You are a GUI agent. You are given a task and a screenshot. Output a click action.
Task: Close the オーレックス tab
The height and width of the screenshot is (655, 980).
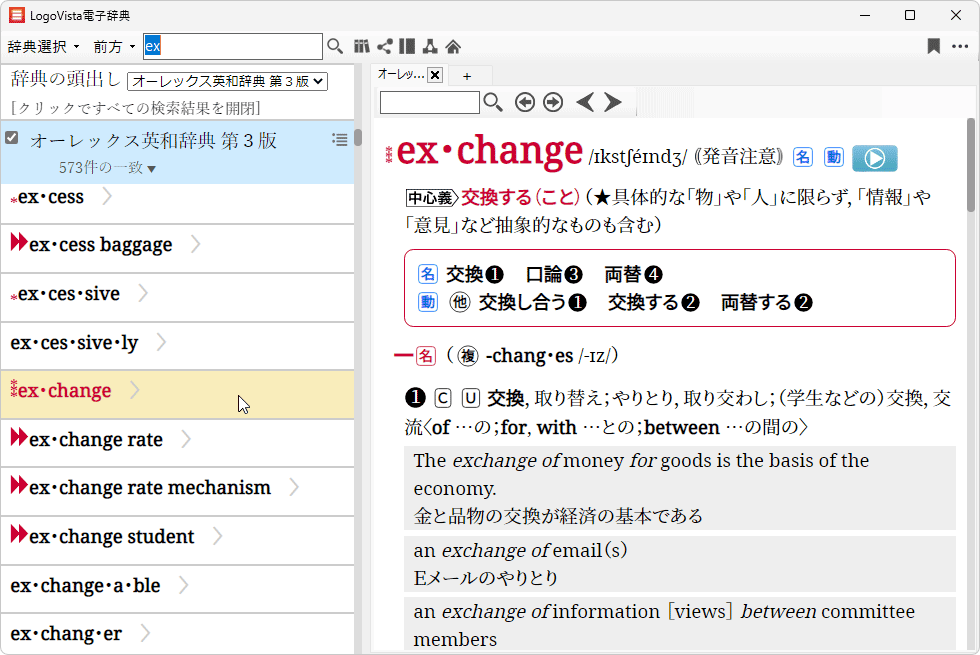tap(435, 75)
